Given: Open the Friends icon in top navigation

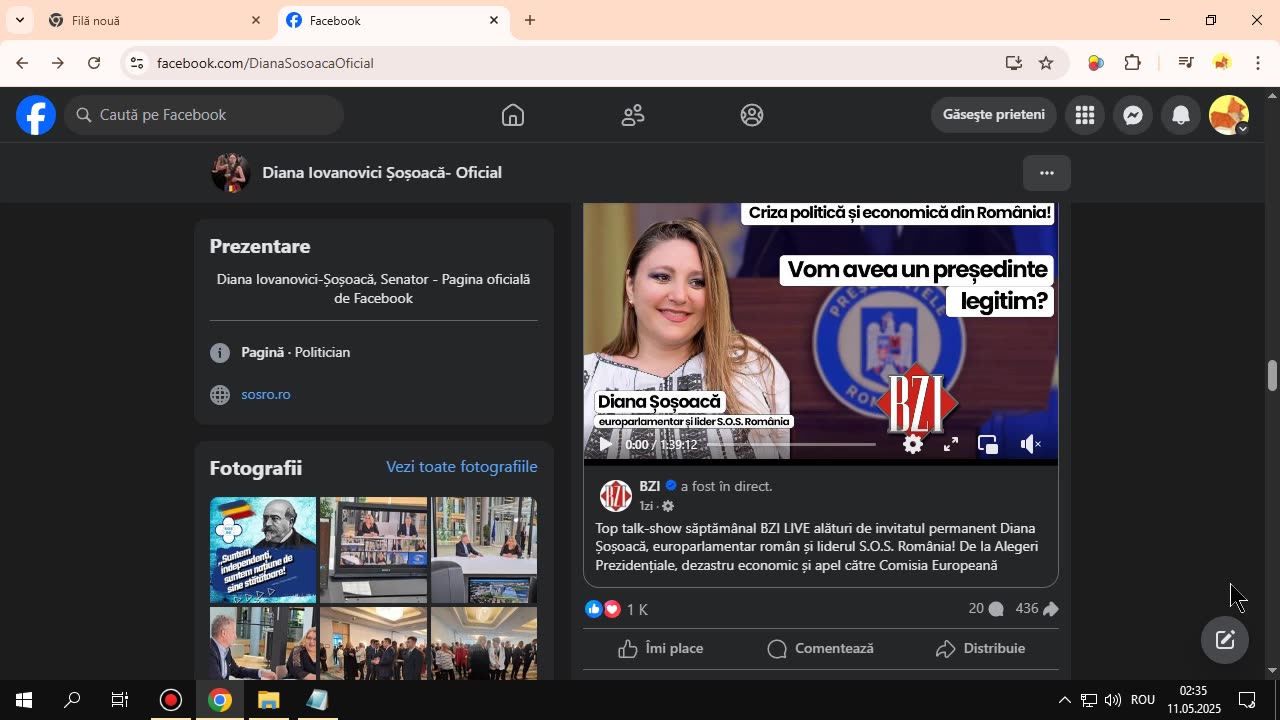Looking at the screenshot, I should pos(633,115).
